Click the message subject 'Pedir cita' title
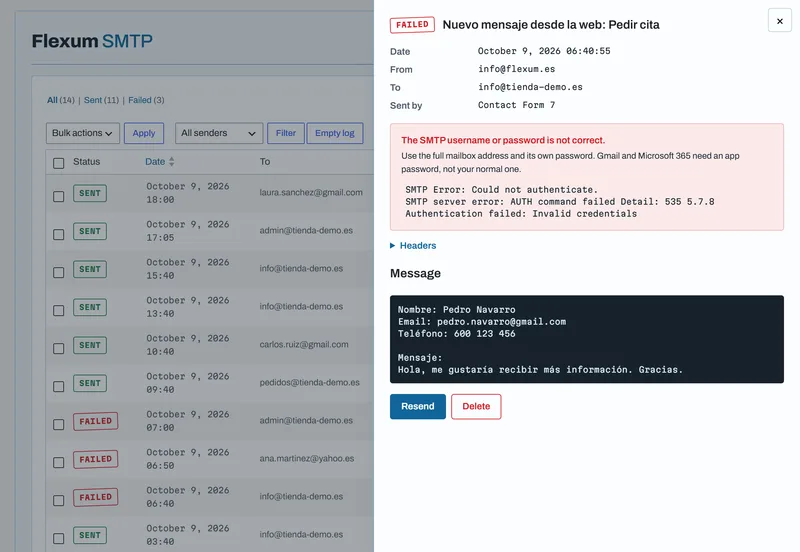This screenshot has height=552, width=800. point(551,24)
